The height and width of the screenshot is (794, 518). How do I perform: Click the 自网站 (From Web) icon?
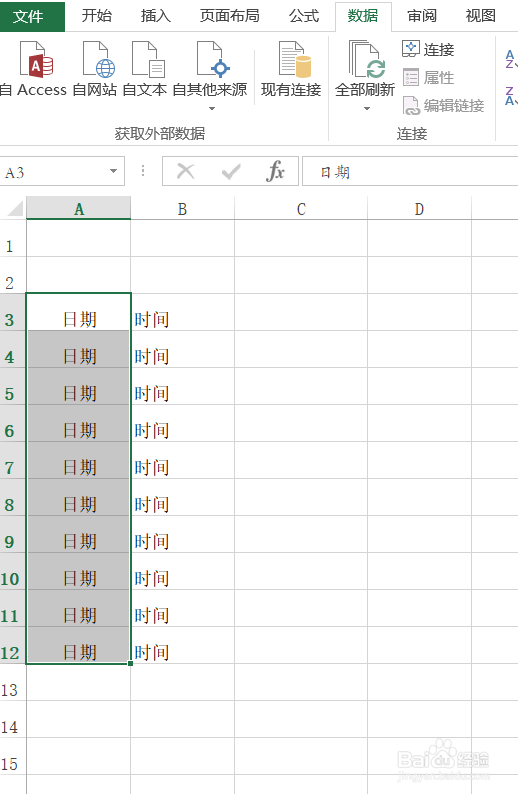click(98, 59)
